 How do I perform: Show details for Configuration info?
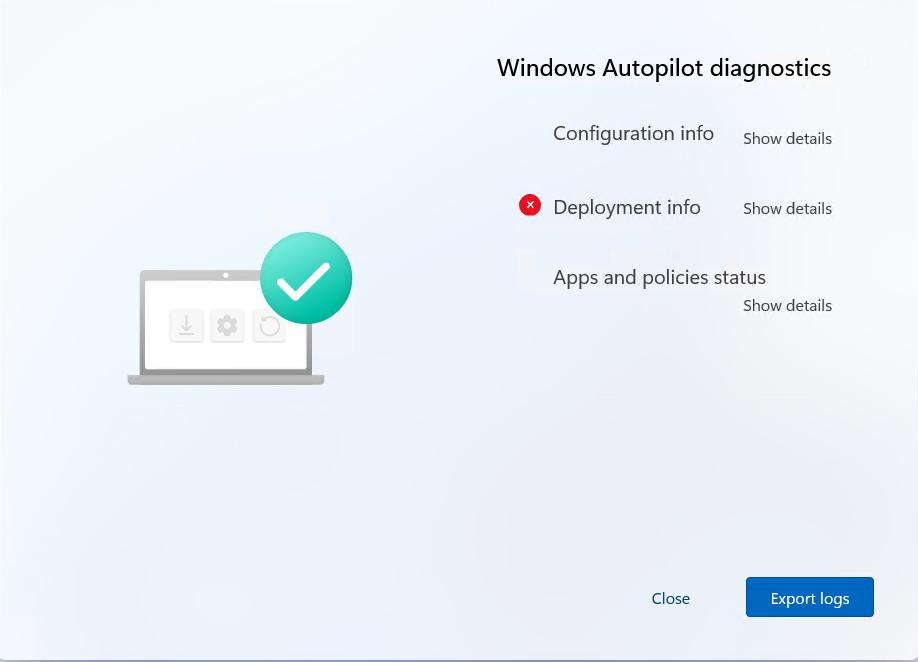787,139
